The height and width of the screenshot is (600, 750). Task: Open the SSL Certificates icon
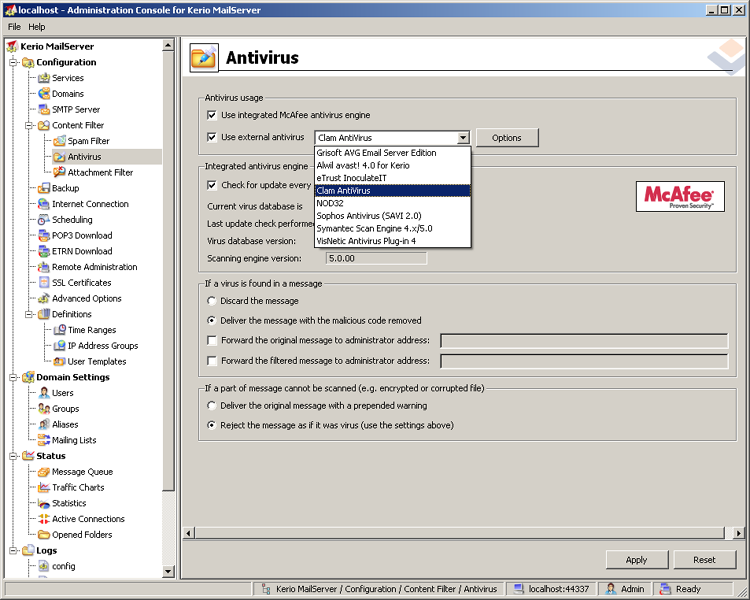point(44,282)
